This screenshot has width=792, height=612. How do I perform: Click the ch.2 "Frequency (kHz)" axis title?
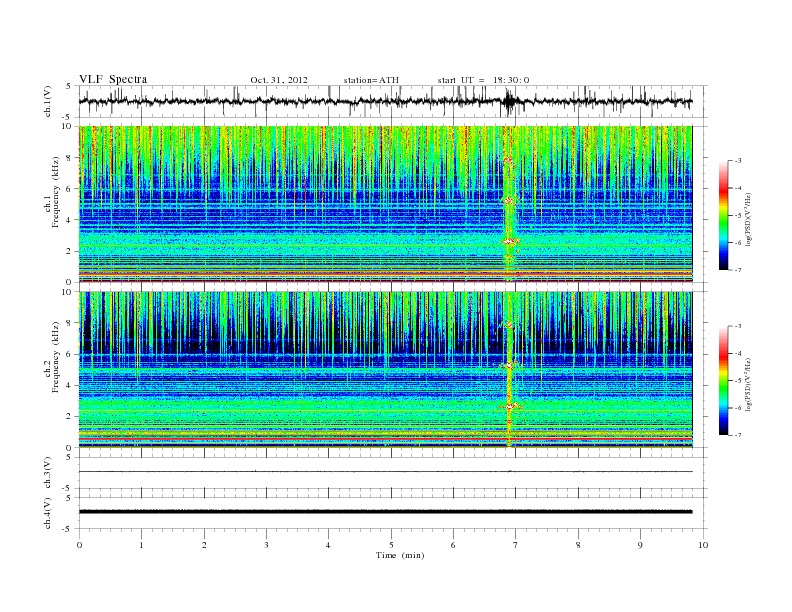click(x=56, y=356)
